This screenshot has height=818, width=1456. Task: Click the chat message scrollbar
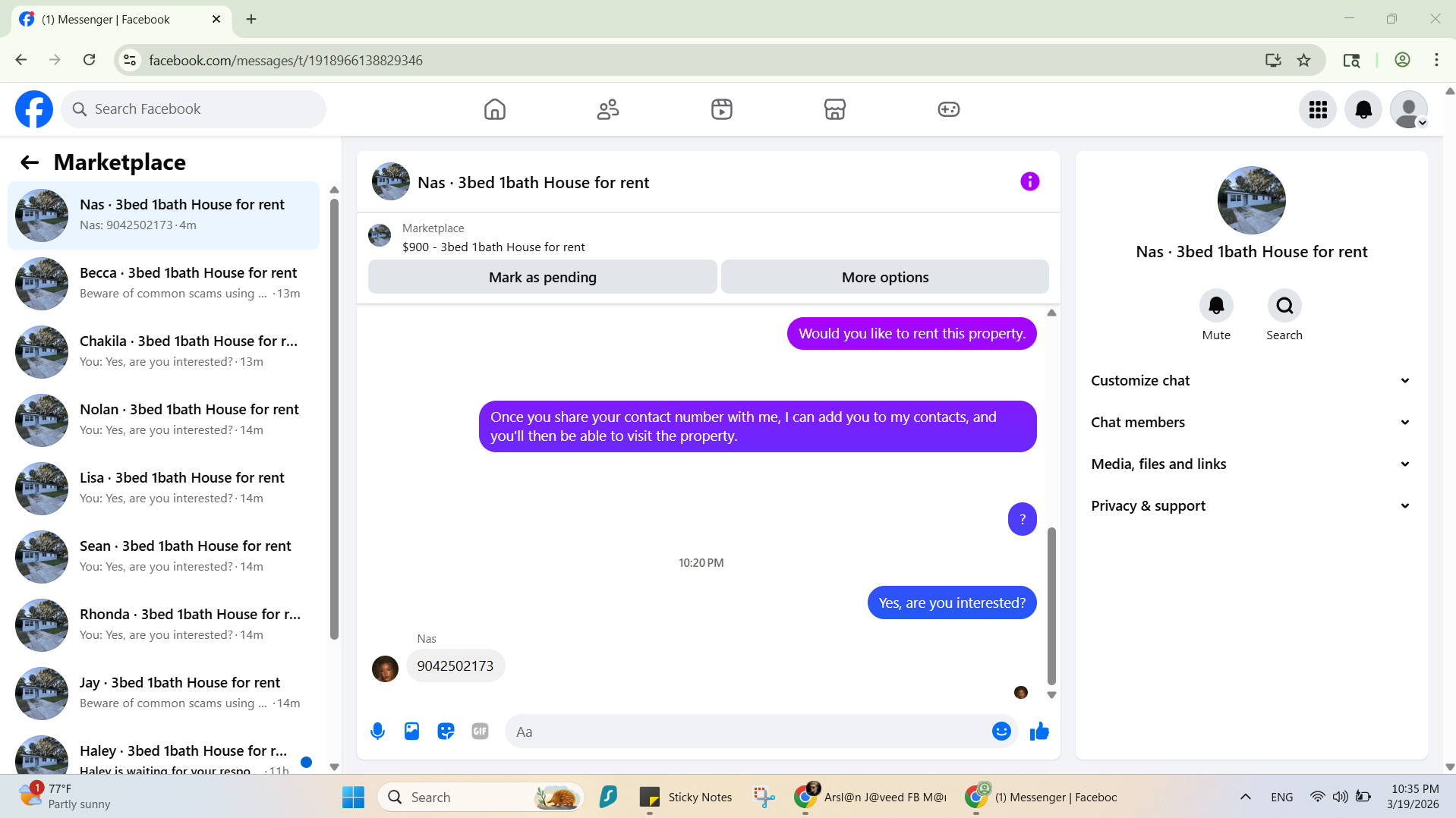point(1051,606)
